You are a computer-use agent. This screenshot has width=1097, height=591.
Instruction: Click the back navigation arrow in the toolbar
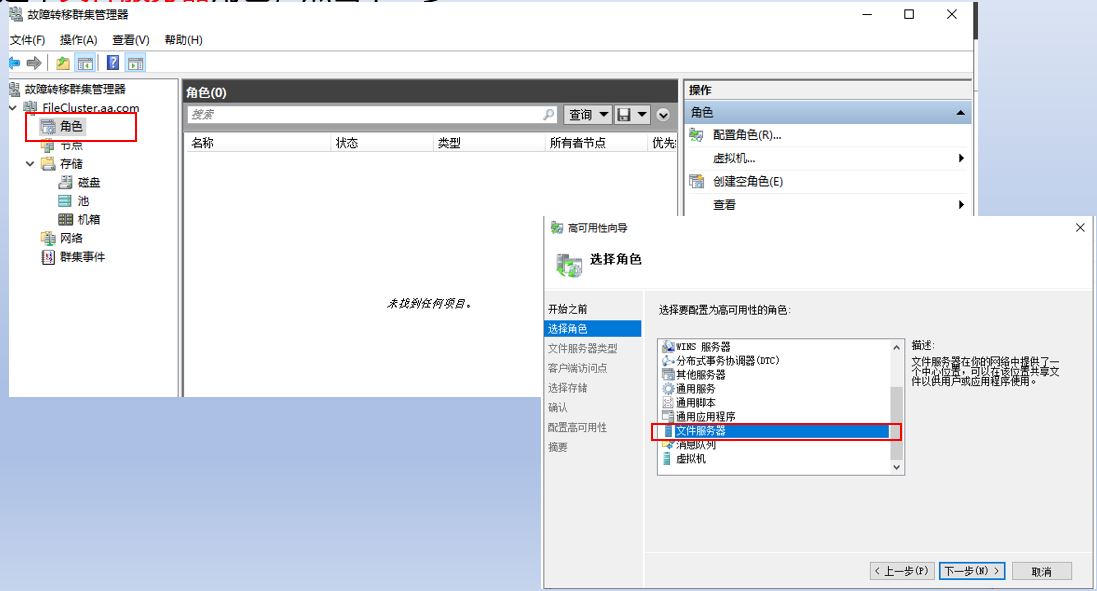click(x=15, y=61)
